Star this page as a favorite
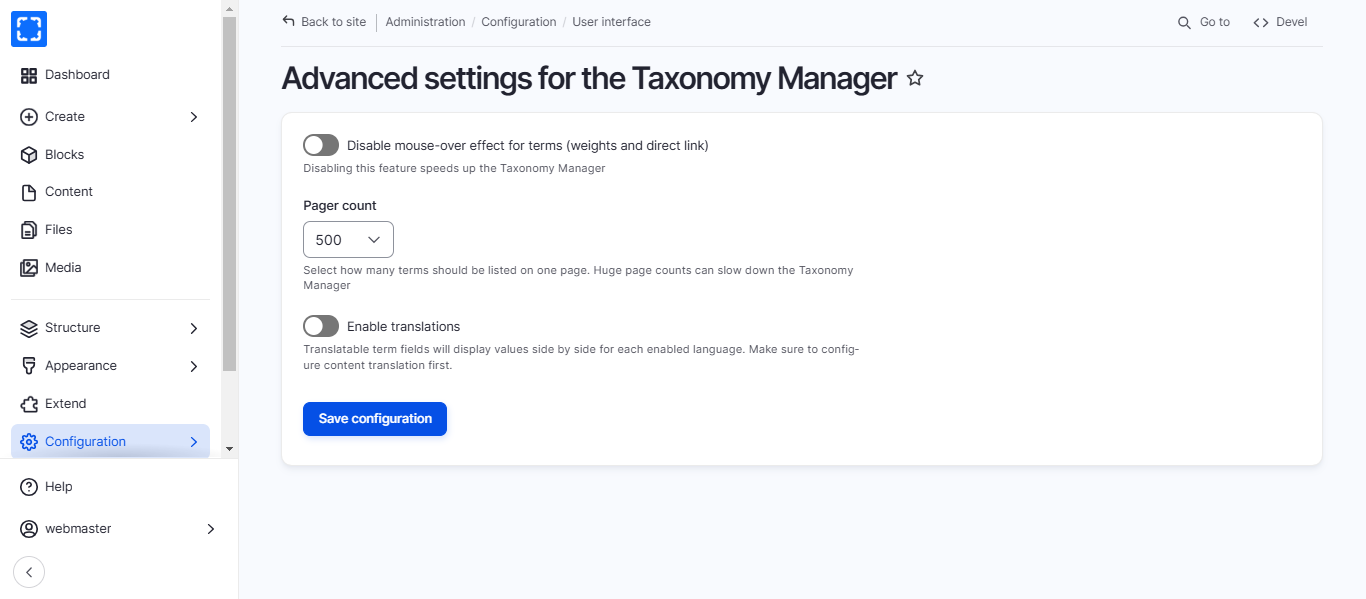 [x=915, y=78]
